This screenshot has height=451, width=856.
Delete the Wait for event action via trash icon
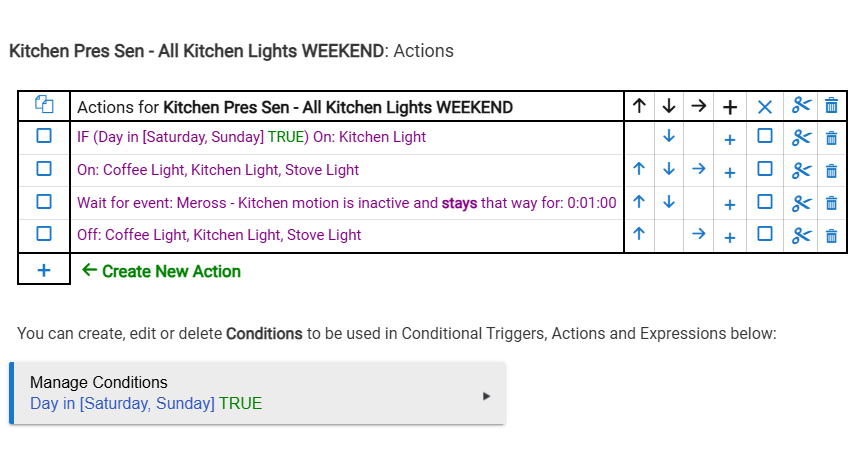[x=831, y=203]
